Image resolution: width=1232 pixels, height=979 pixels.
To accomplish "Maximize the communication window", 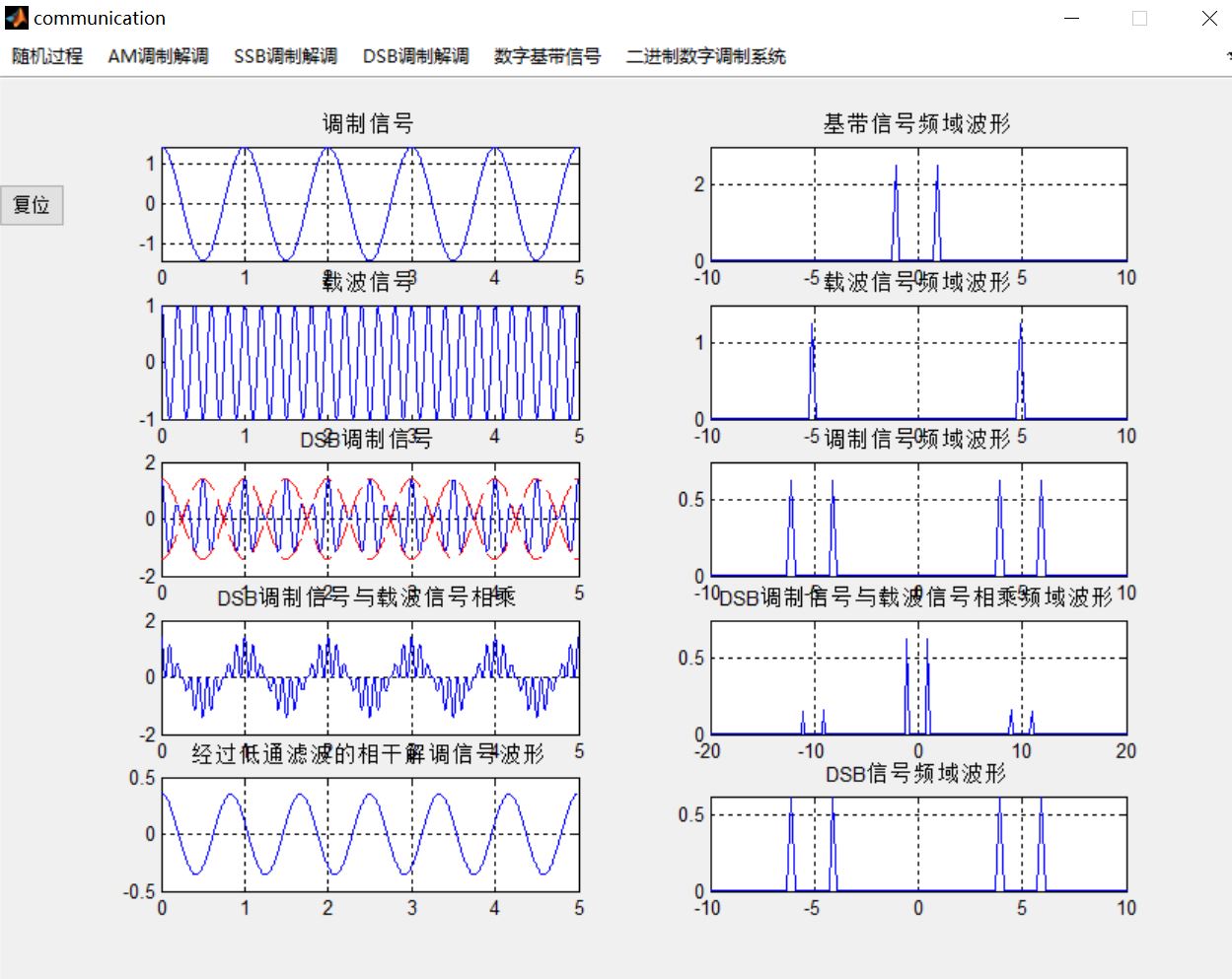I will pos(1139,18).
